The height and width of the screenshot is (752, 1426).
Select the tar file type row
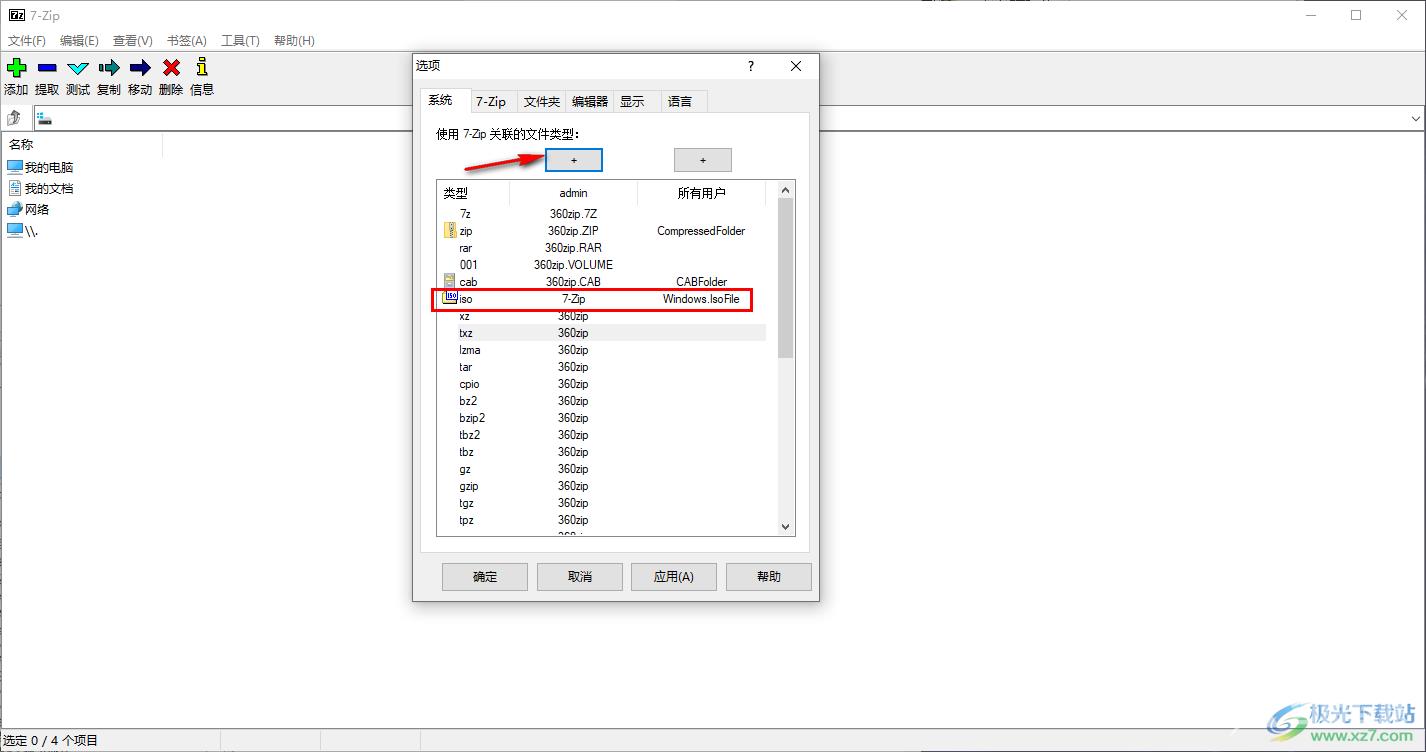[x=602, y=366]
